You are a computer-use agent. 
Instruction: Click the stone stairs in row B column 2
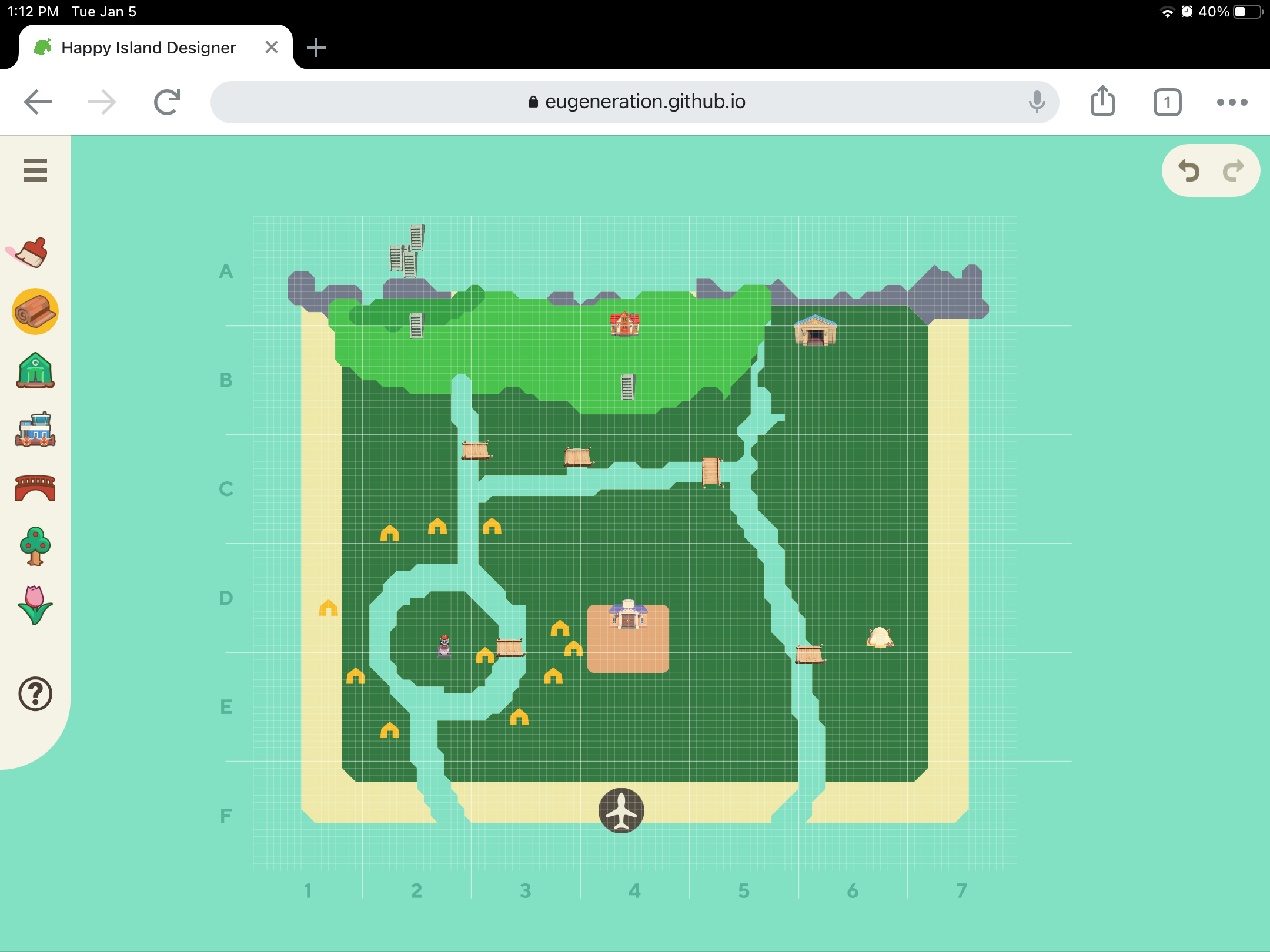click(x=416, y=326)
